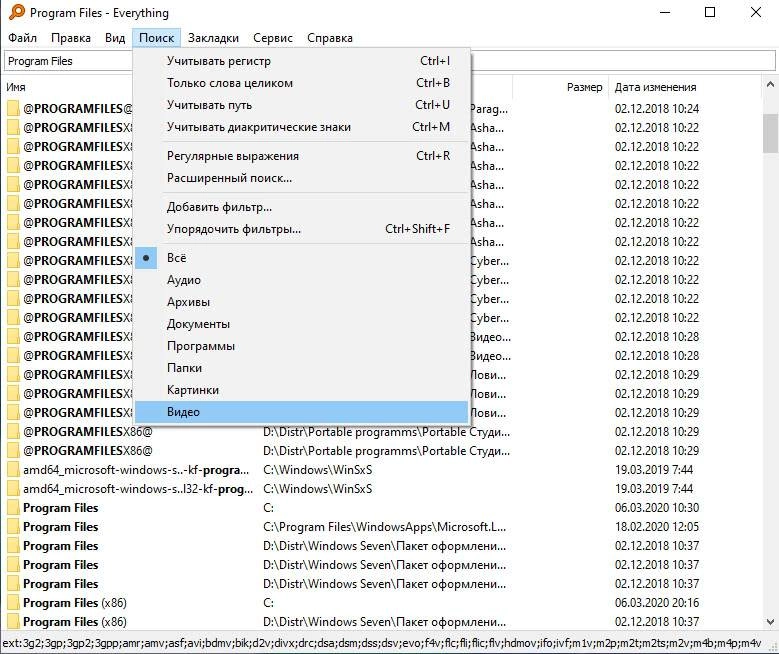Select the Архивы filter

(x=302, y=302)
